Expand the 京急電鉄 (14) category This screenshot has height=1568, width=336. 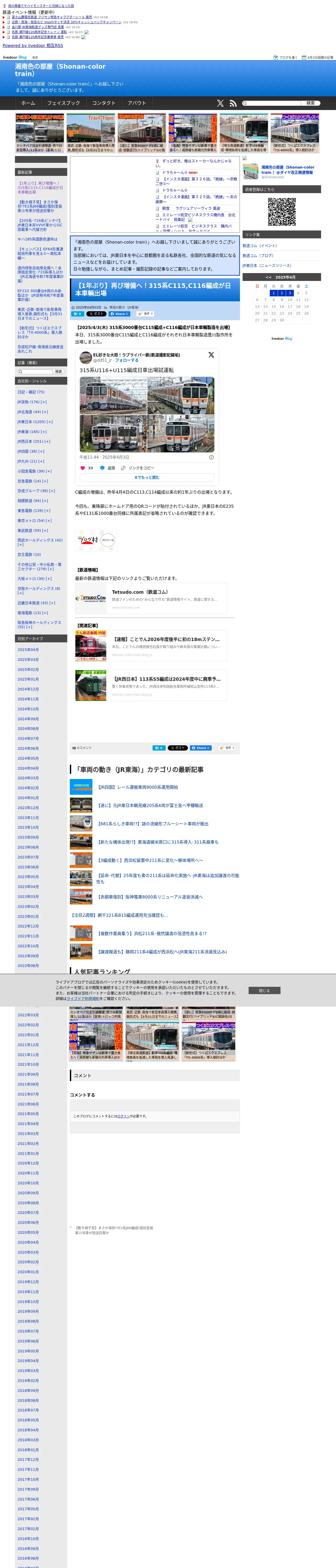45,481
